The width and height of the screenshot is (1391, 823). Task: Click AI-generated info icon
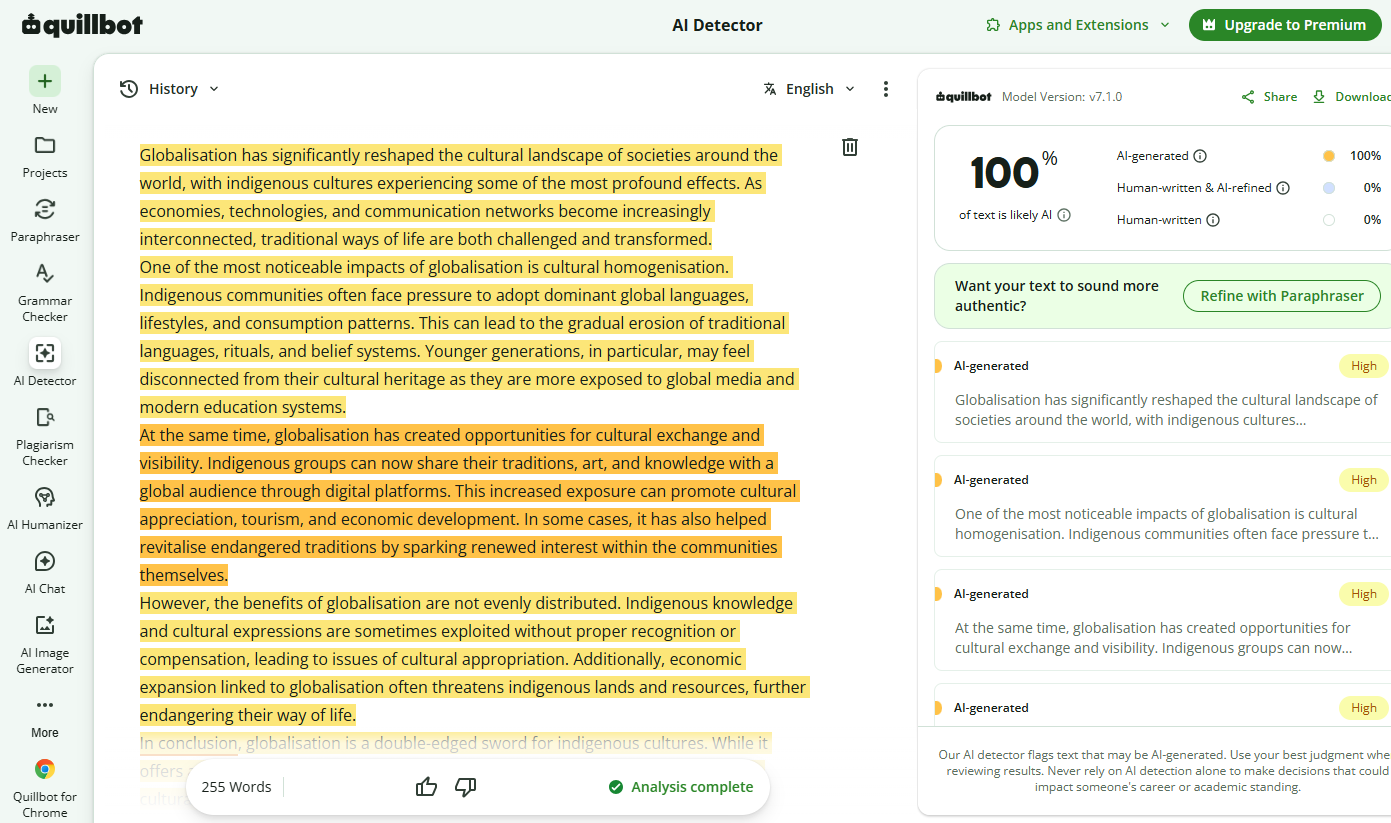1200,156
